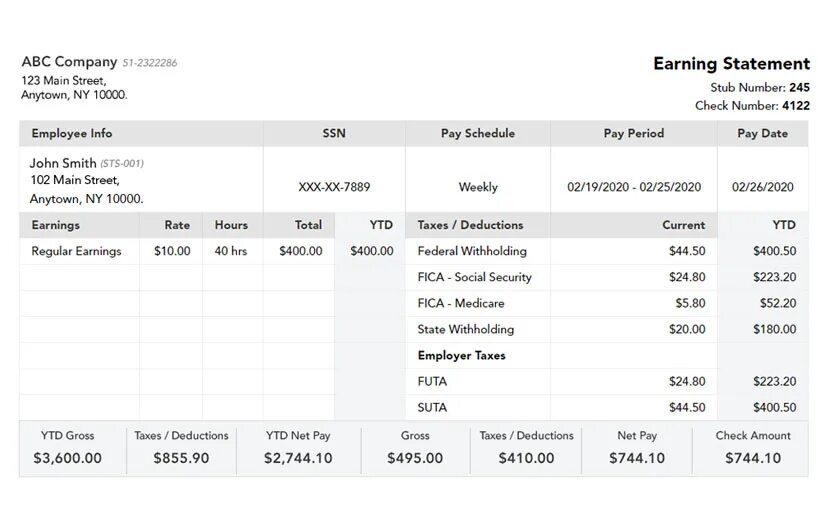Click the YTD Net Pay amount $2,744.10

(x=298, y=458)
